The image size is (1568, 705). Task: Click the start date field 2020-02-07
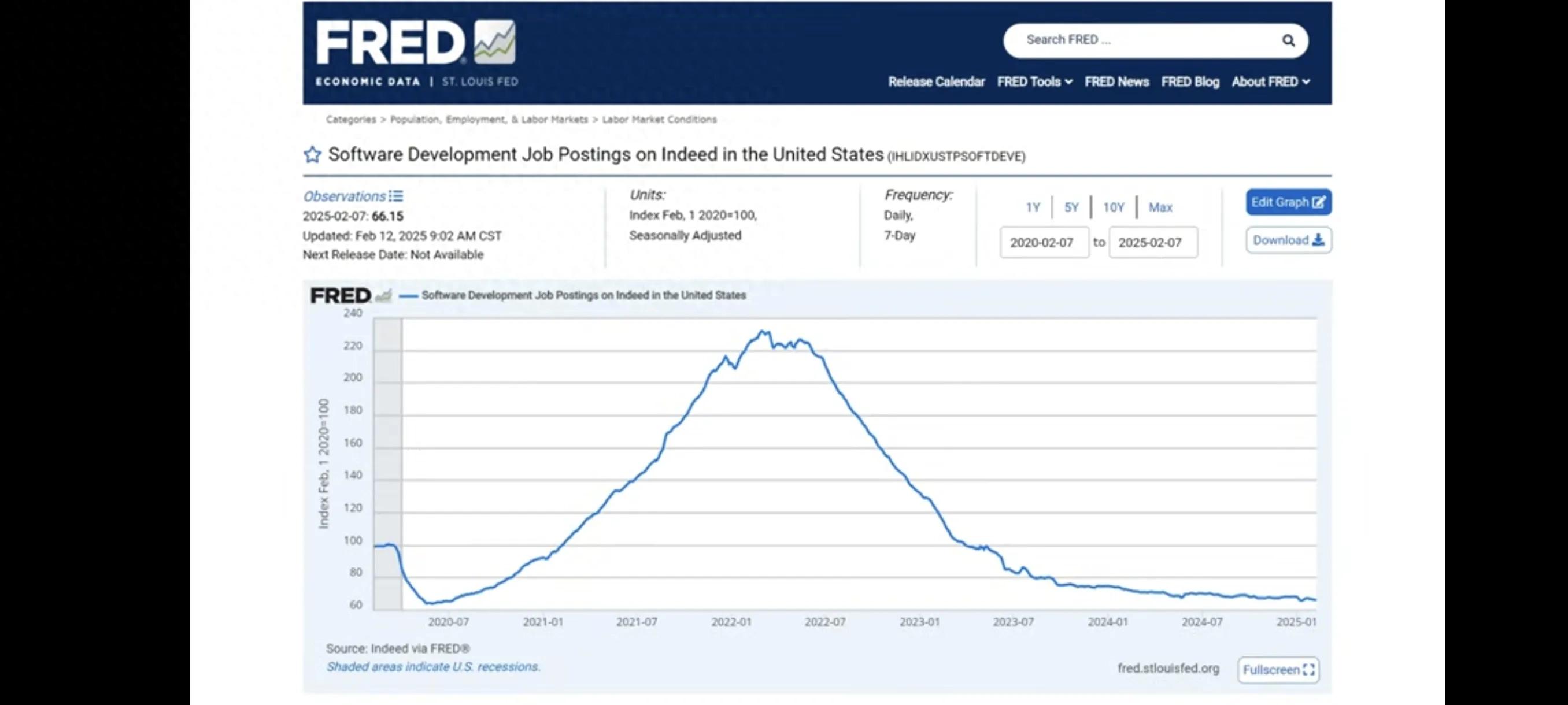1043,243
